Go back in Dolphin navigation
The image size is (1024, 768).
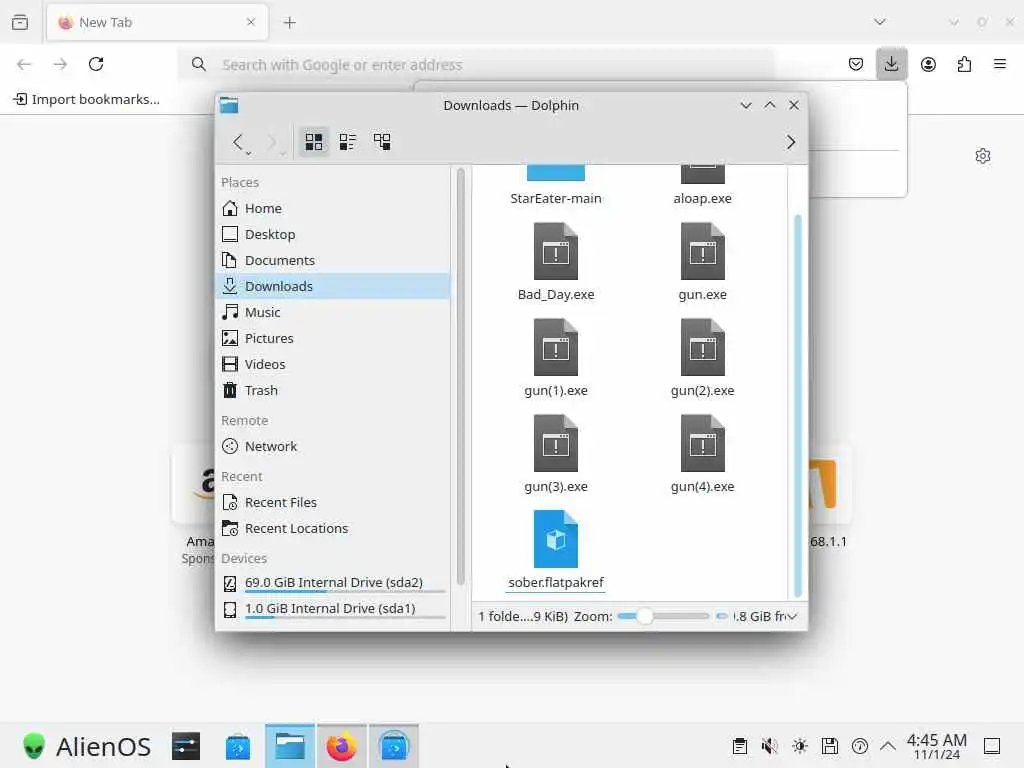[x=238, y=142]
